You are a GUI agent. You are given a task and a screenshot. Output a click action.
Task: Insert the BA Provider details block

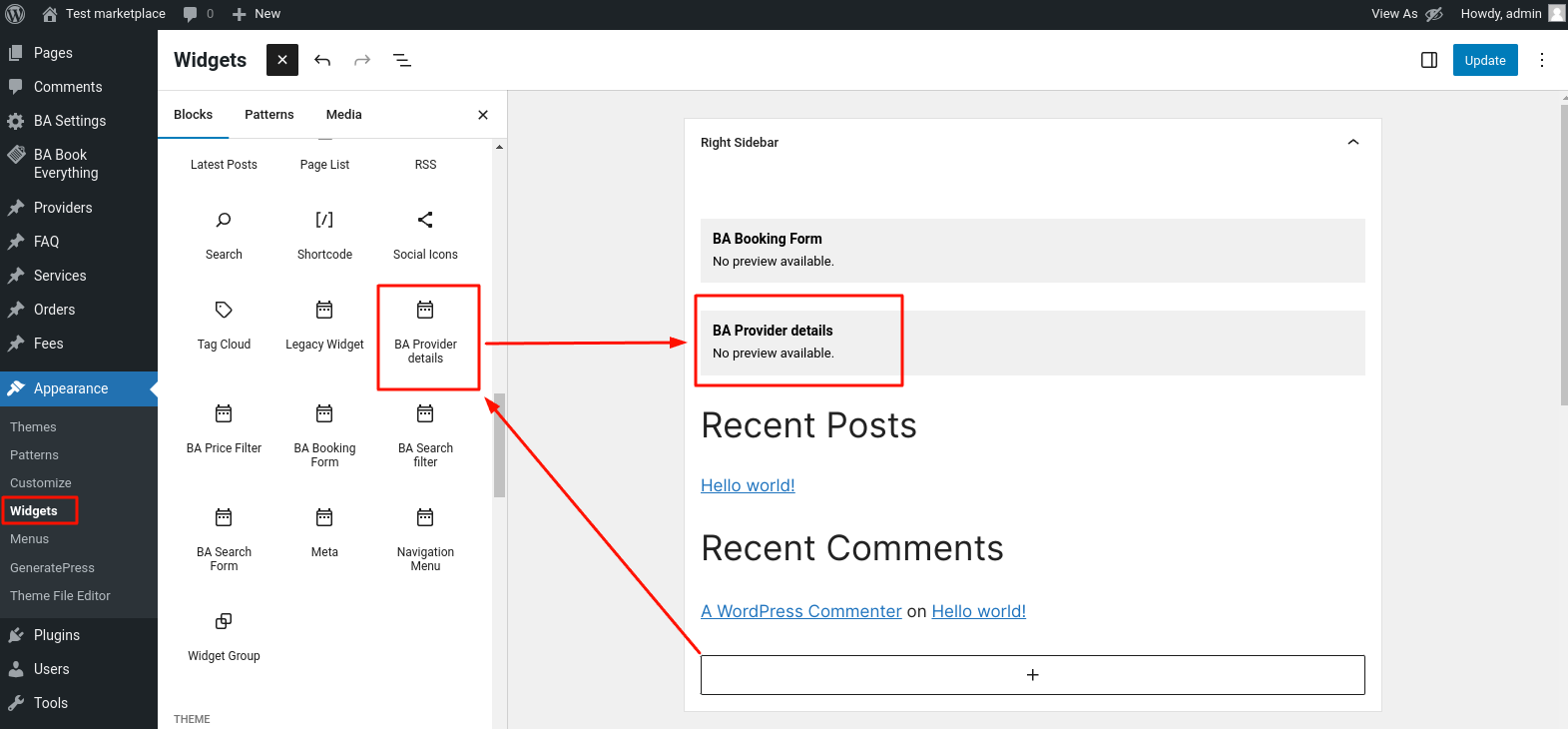pos(425,333)
